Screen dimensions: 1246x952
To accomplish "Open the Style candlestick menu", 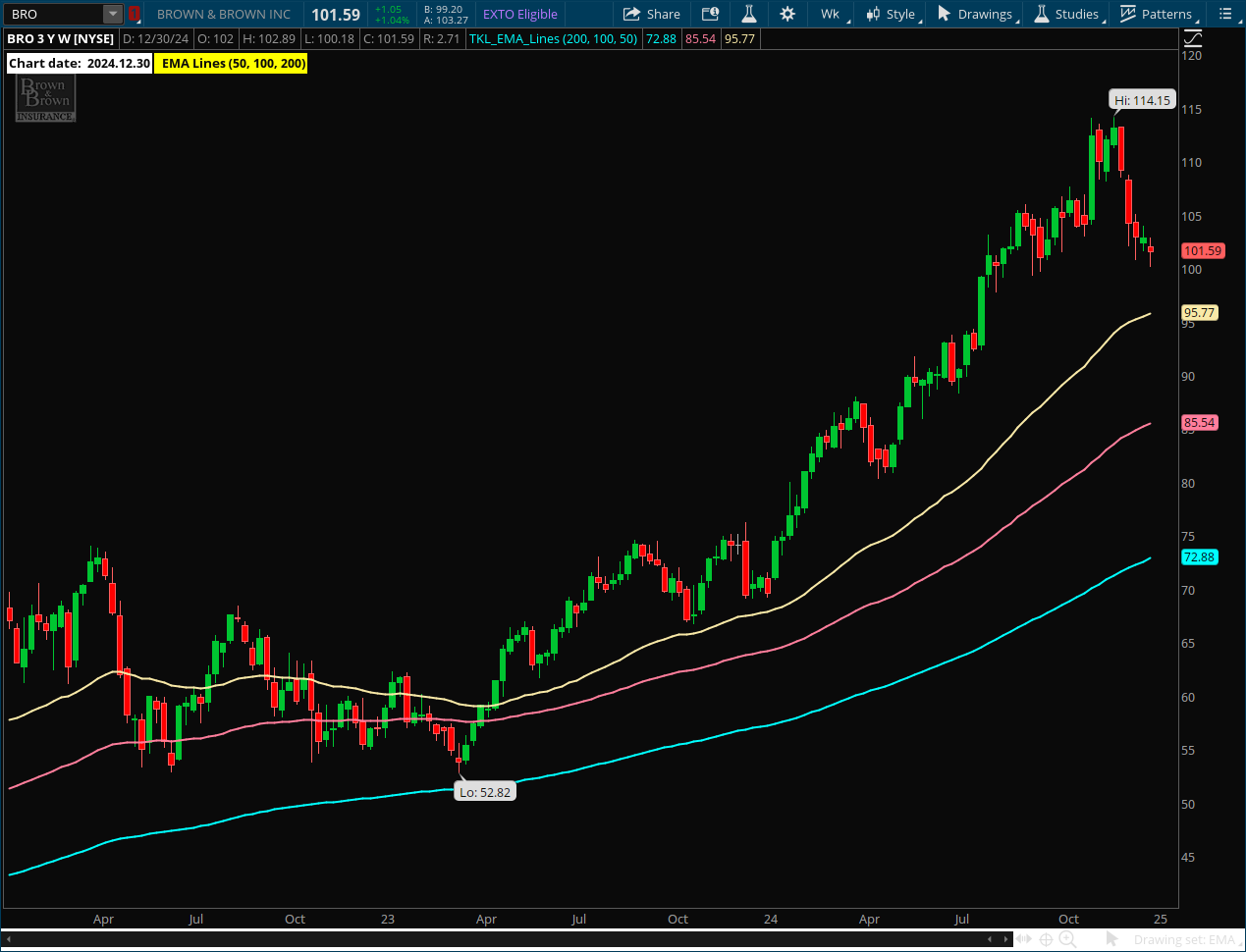I will click(x=892, y=14).
